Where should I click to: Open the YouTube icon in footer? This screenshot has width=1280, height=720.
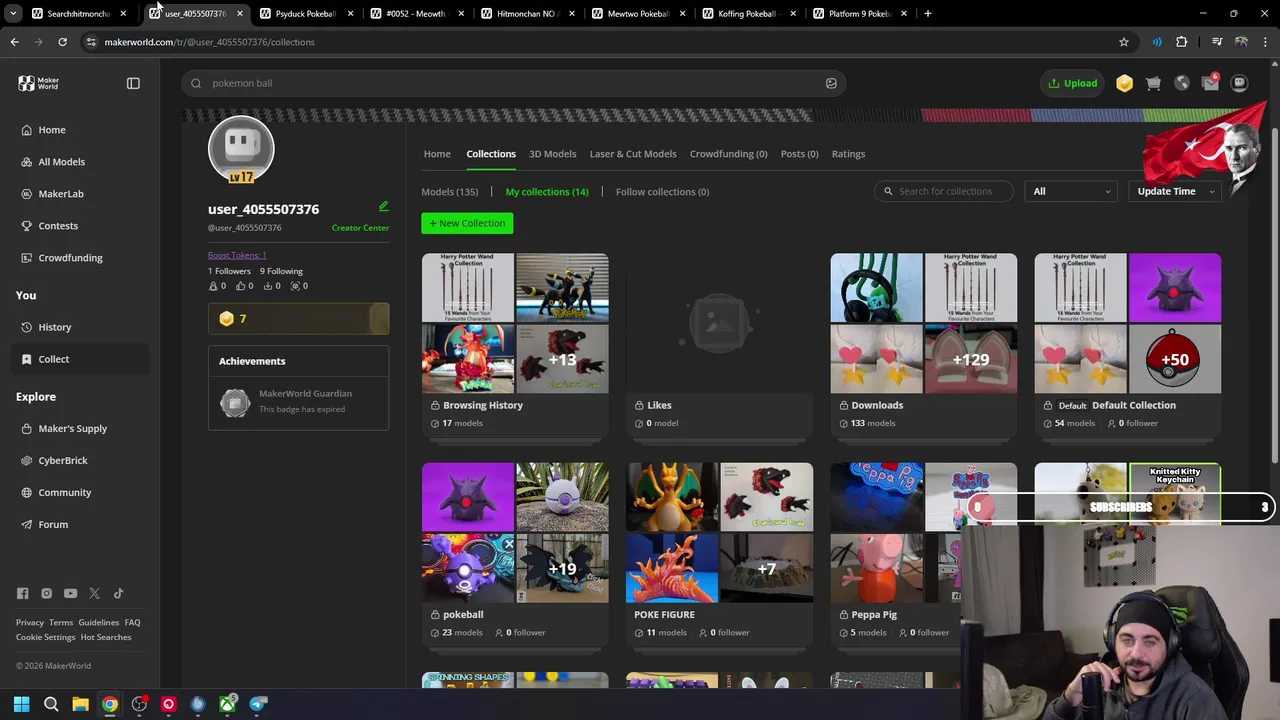(70, 593)
